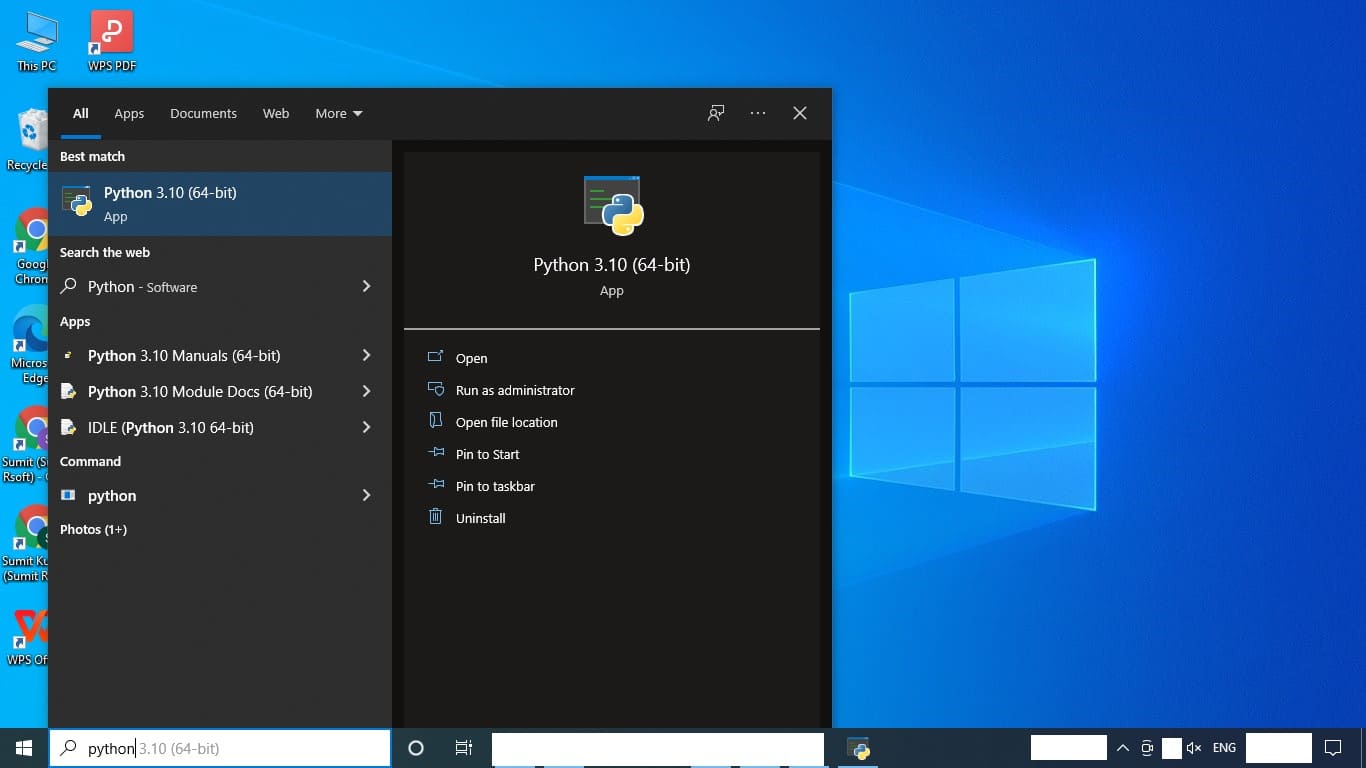The width and height of the screenshot is (1366, 768).
Task: Click the Python icon on the taskbar
Action: click(857, 748)
